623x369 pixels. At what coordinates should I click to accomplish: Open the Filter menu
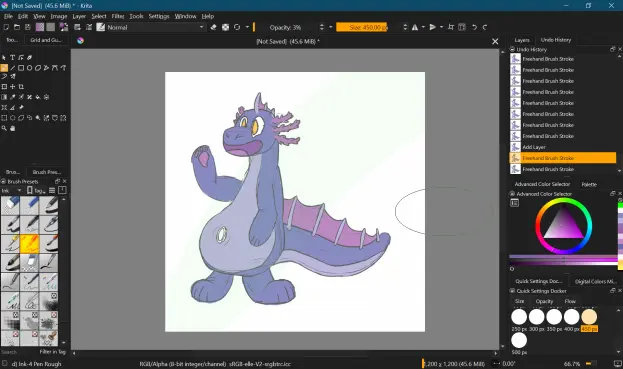[118, 16]
